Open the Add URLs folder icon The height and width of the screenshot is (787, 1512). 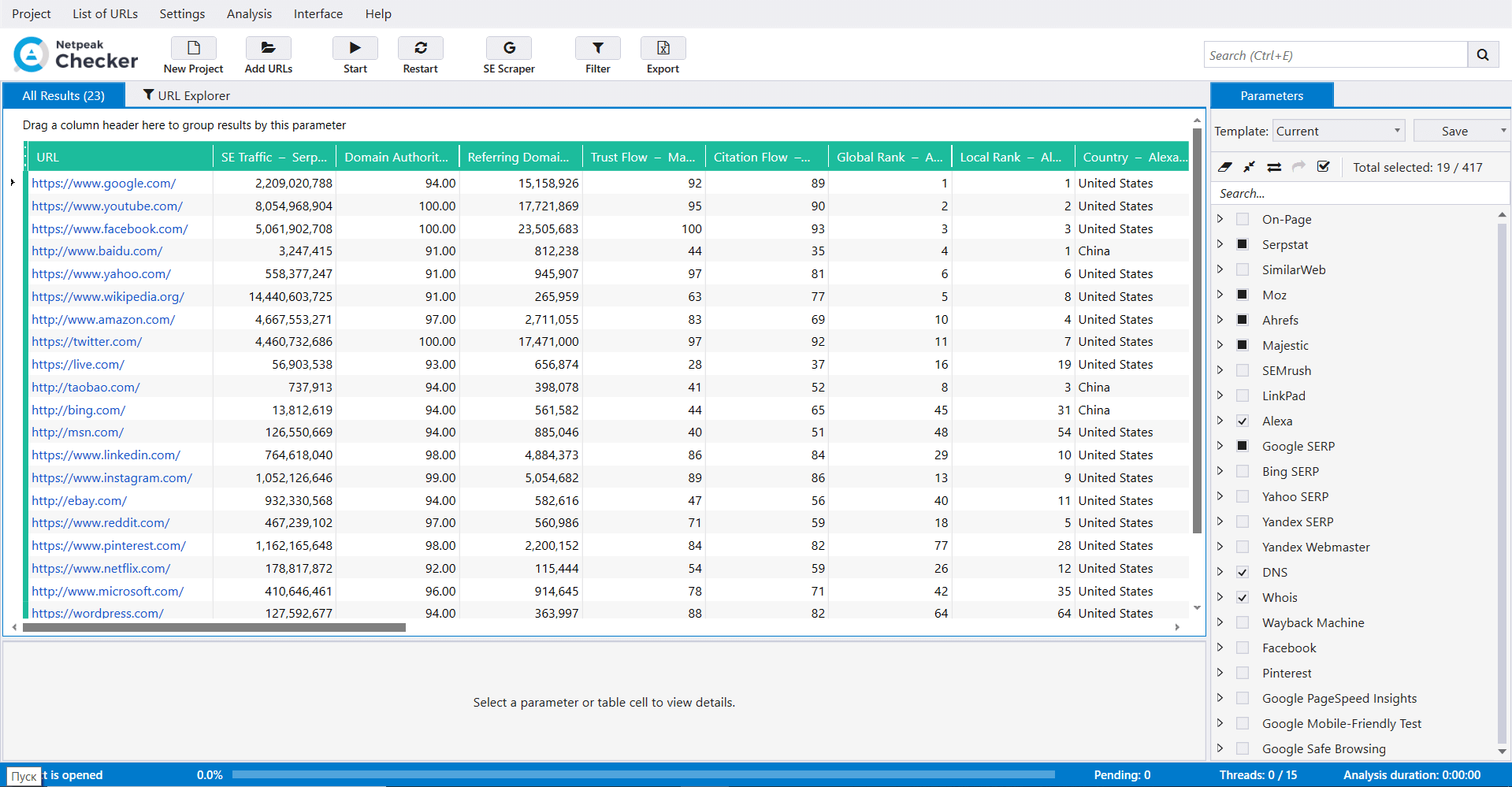point(269,48)
